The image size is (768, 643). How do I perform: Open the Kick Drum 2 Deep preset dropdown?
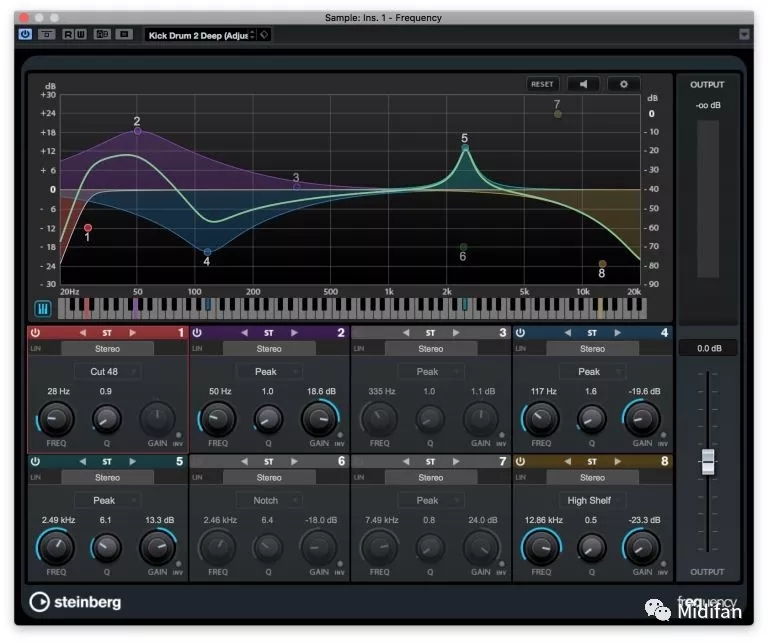[x=200, y=34]
